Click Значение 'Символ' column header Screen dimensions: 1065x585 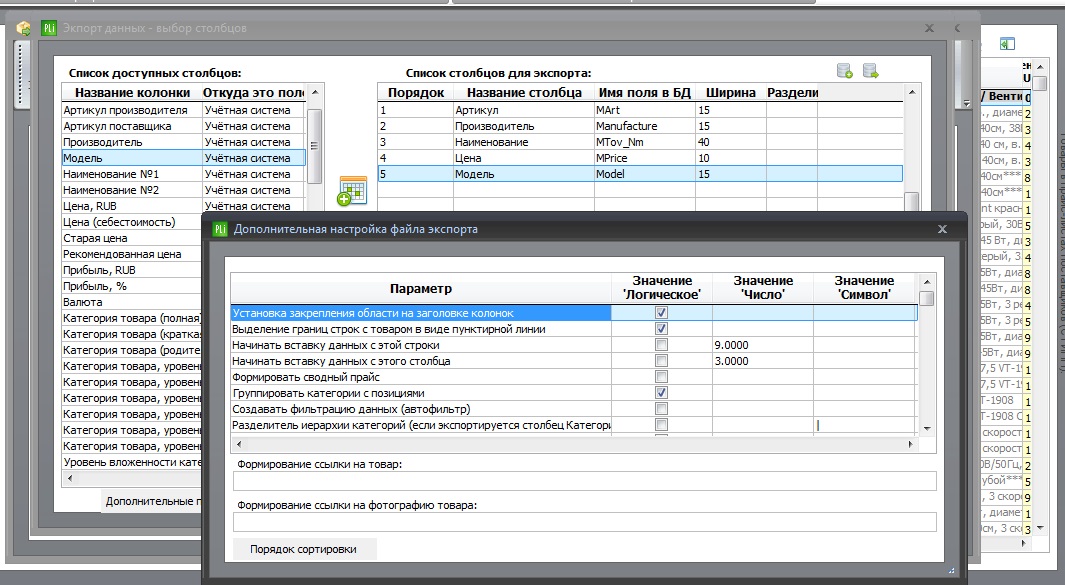pos(865,288)
